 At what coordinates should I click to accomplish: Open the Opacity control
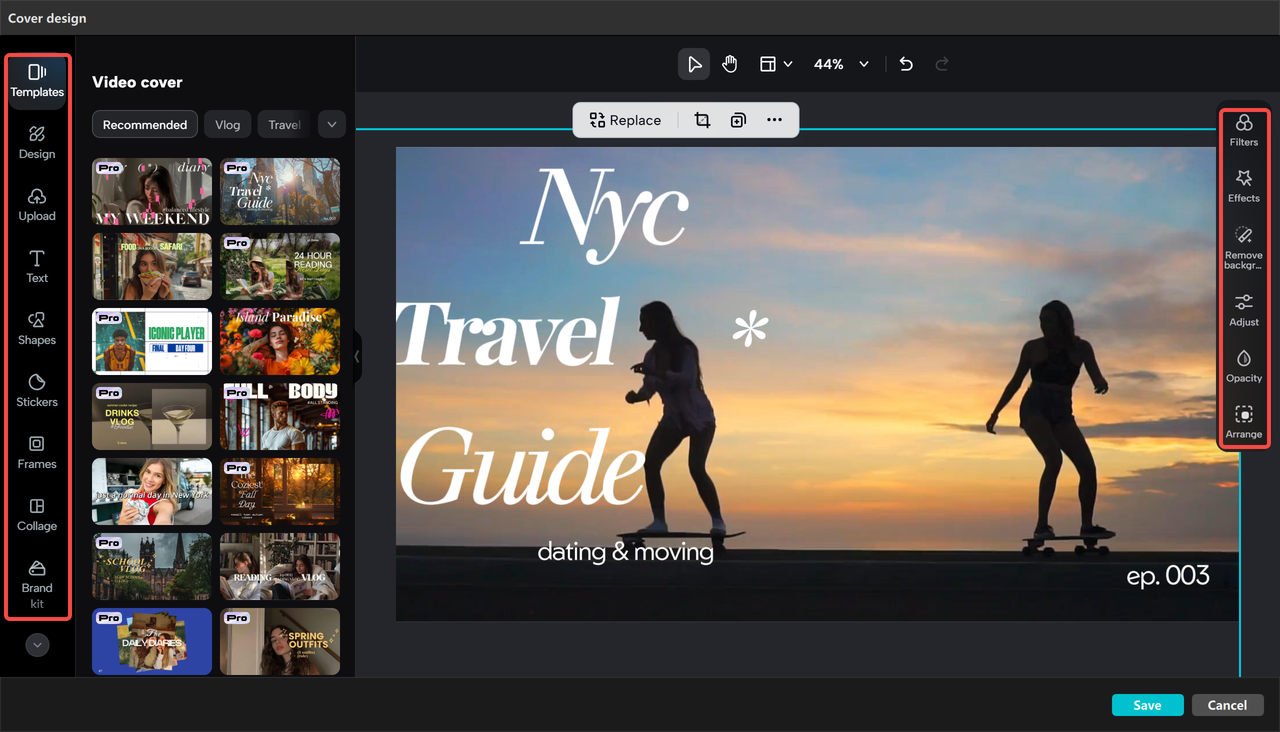coord(1243,366)
